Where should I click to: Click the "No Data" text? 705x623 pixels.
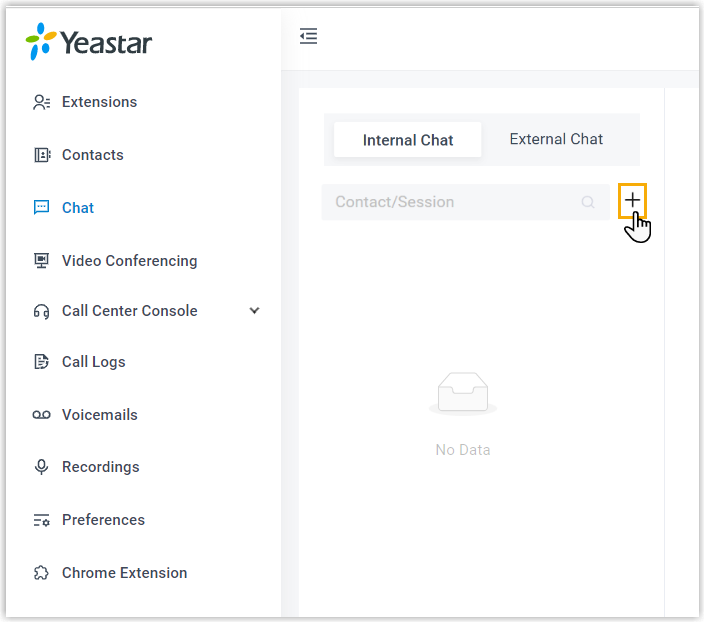click(x=463, y=450)
